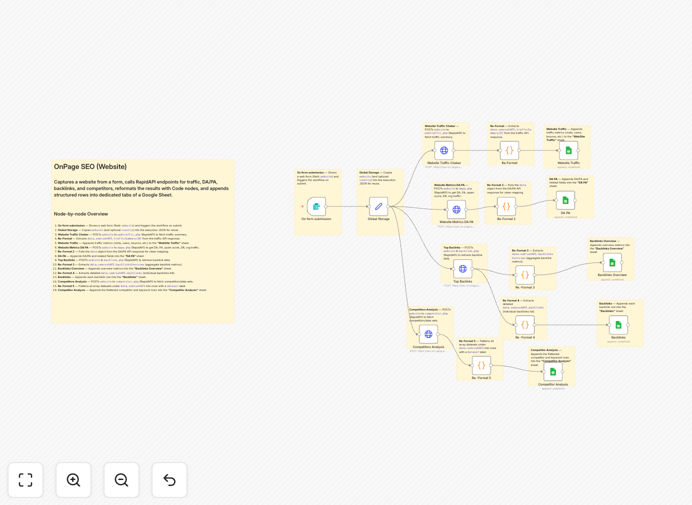
Task: Click the On form submission sticky note description
Action: tap(318, 178)
